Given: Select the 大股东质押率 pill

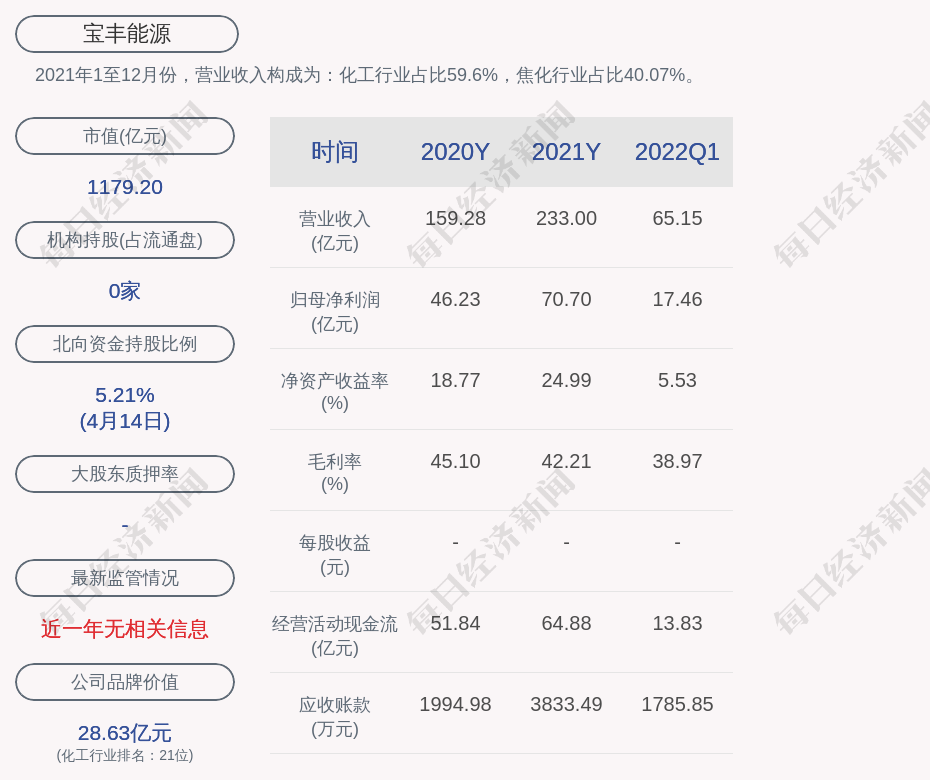Looking at the screenshot, I should point(125,473).
